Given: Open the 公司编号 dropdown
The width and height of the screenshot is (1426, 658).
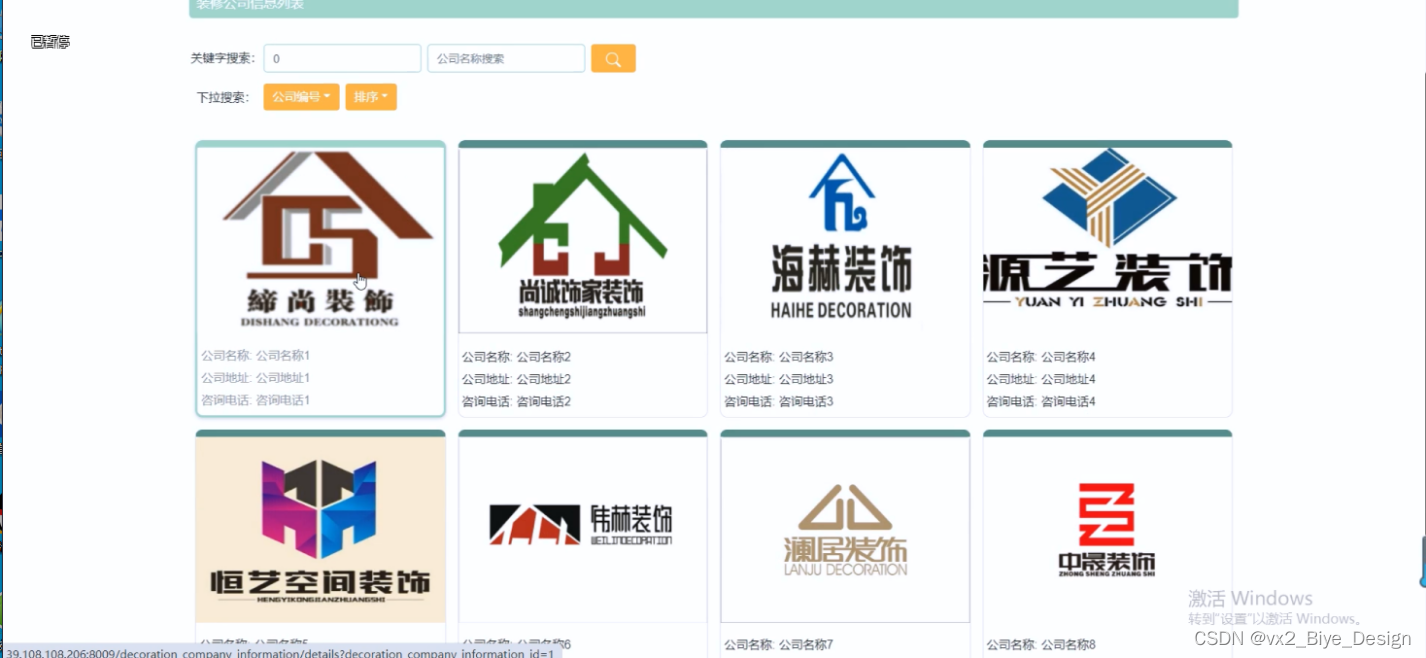Looking at the screenshot, I should (301, 97).
